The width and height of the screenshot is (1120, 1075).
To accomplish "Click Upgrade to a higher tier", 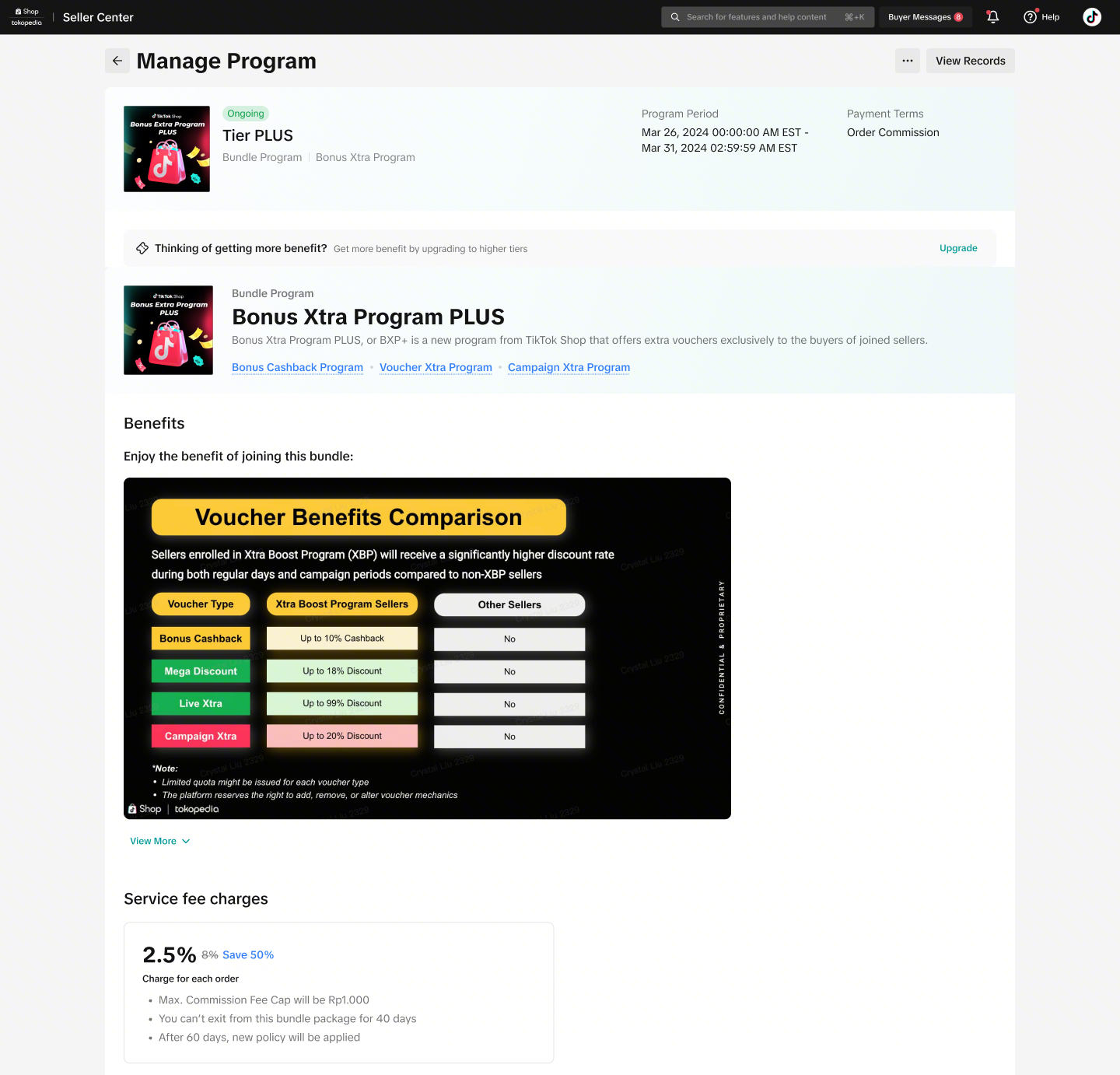I will [x=958, y=248].
